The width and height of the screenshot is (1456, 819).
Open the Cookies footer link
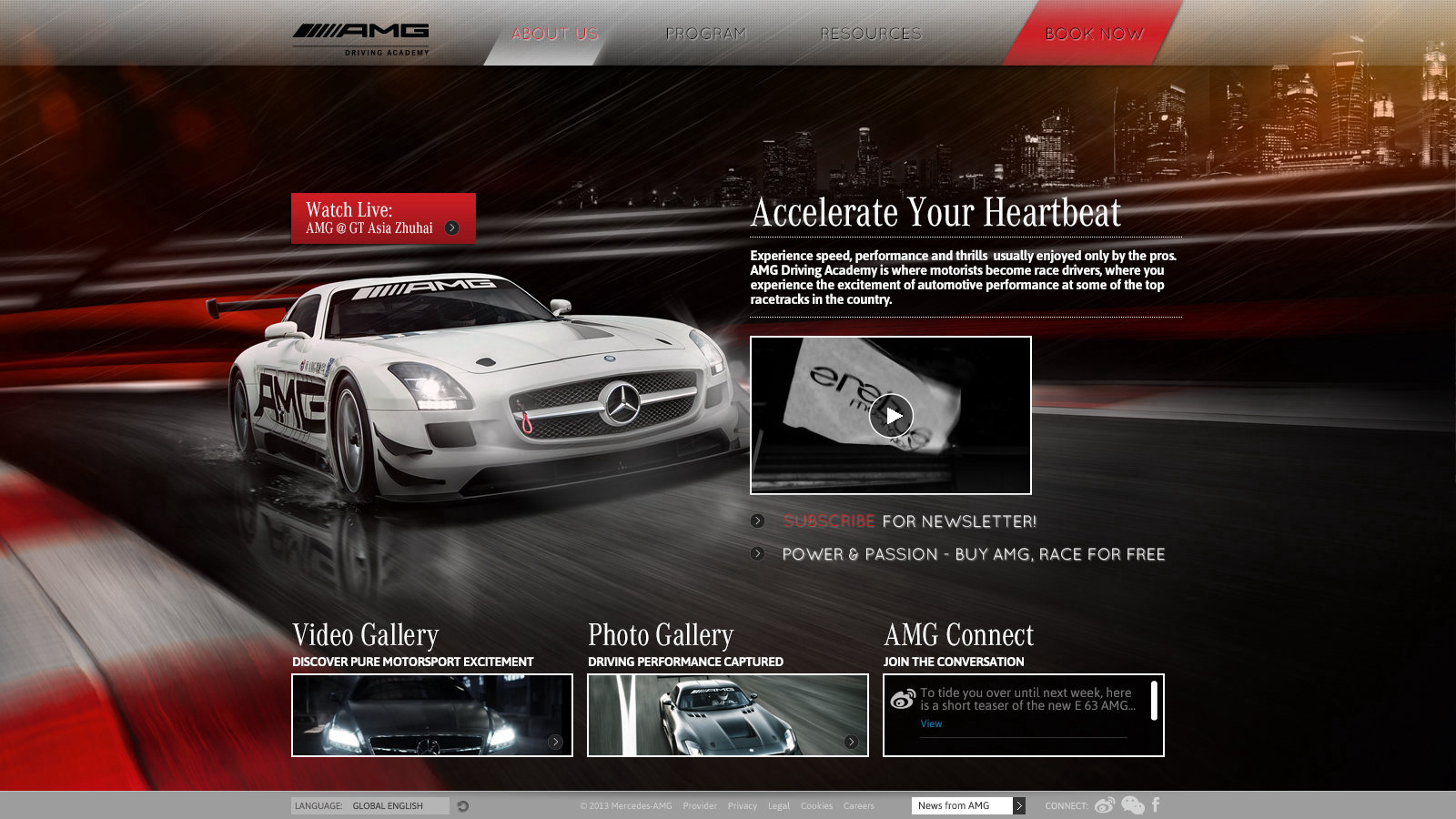(816, 805)
